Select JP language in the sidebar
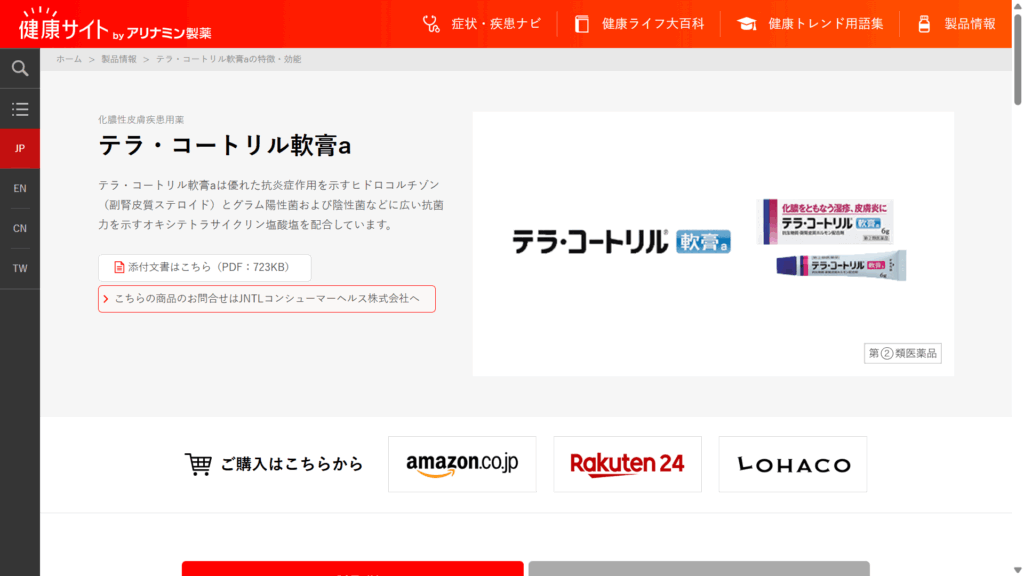 [x=20, y=149]
